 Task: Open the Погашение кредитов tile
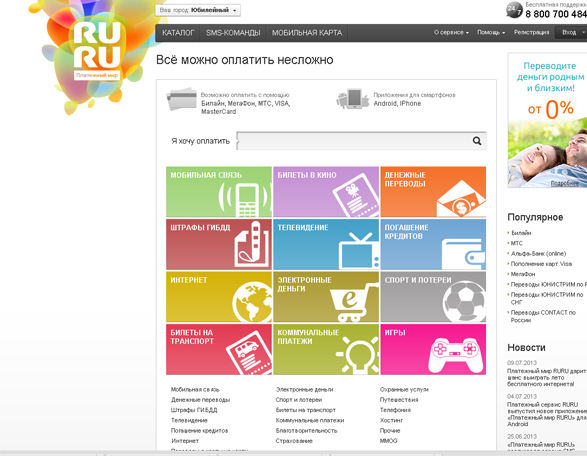(433, 244)
